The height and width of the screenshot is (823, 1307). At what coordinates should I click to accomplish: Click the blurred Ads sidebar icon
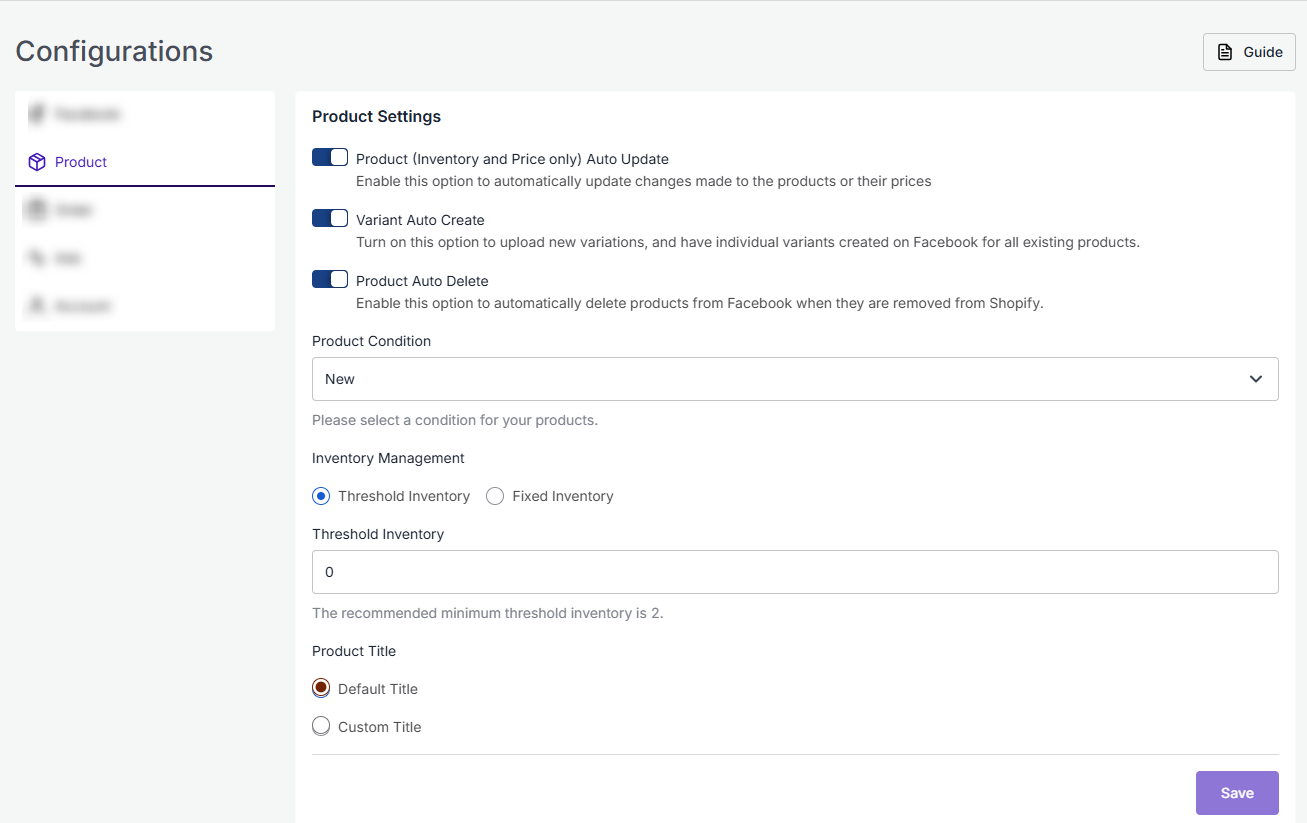point(37,258)
